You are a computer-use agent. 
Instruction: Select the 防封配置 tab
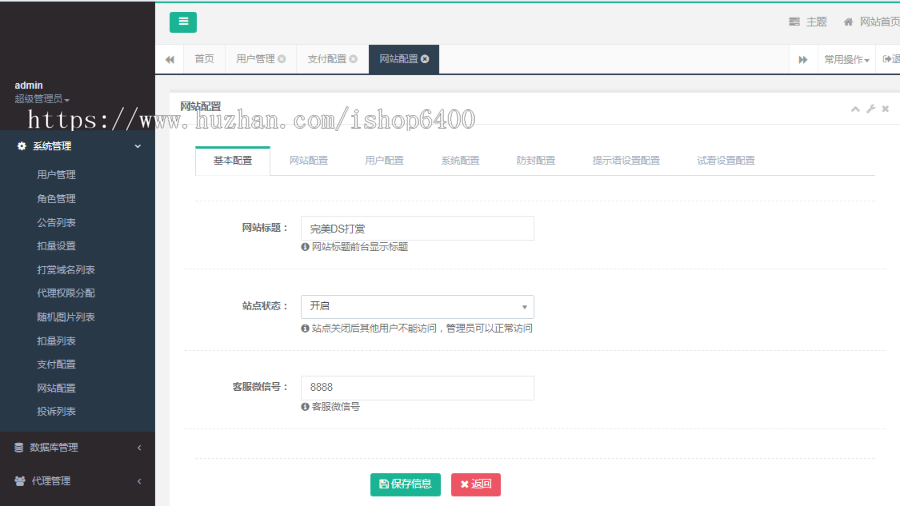[536, 161]
